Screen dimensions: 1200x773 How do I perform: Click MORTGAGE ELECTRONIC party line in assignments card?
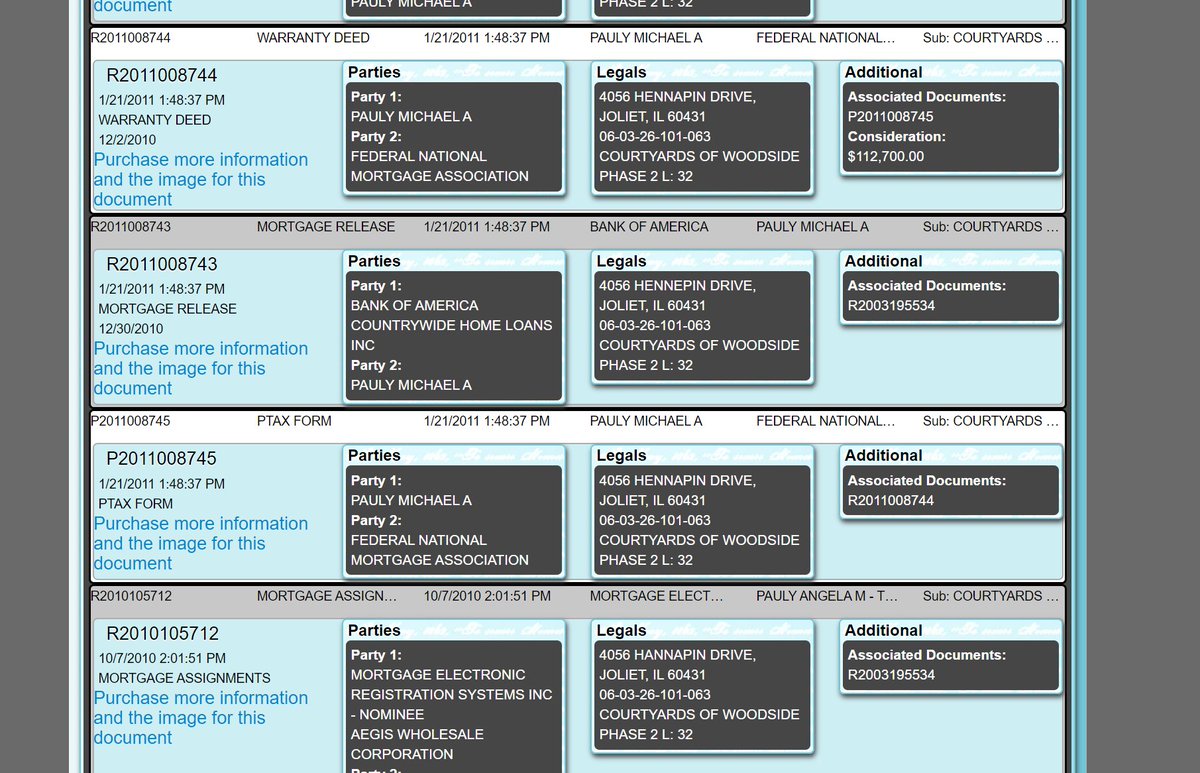pyautogui.click(x=438, y=675)
